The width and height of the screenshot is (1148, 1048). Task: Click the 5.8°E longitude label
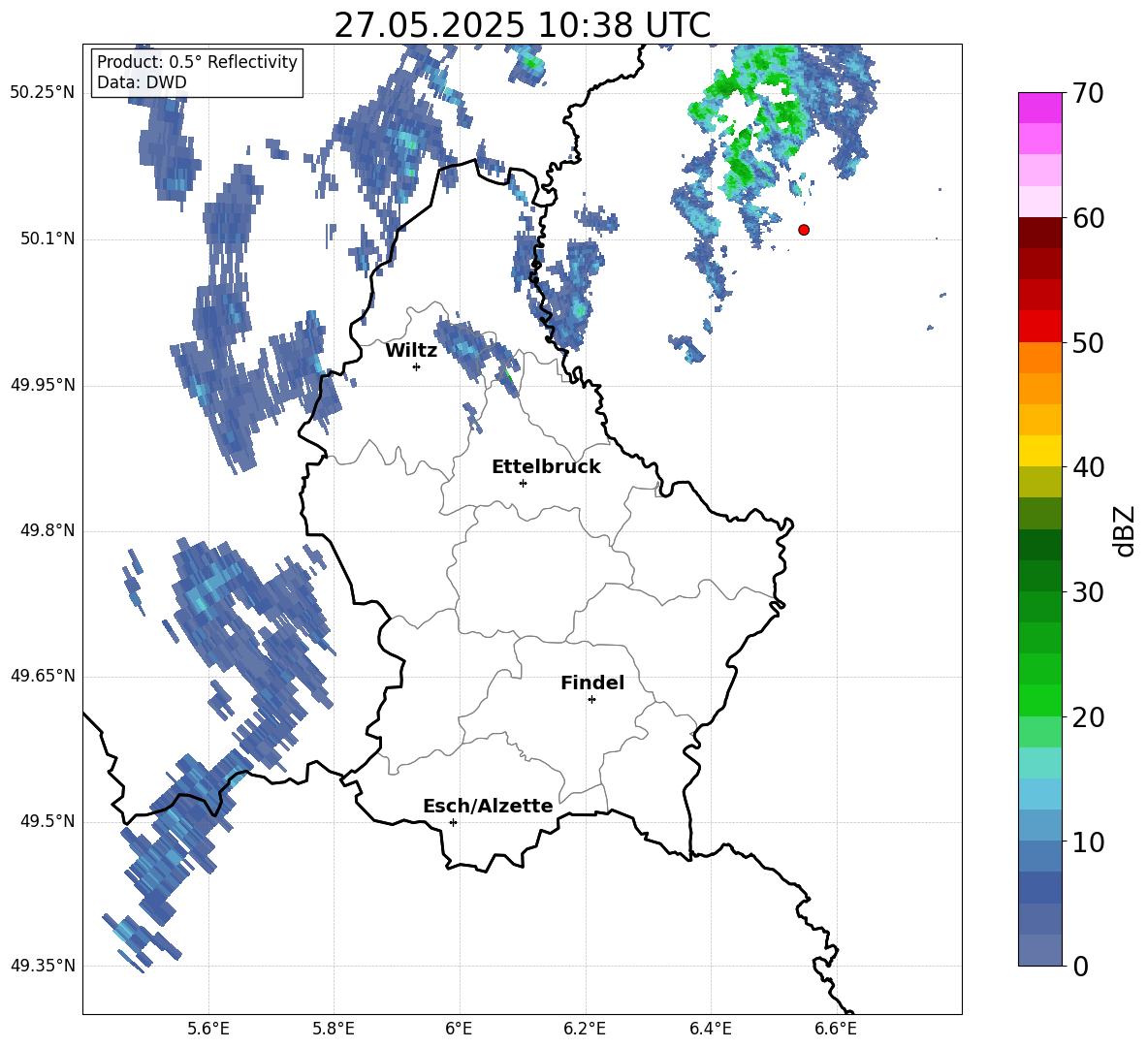click(x=334, y=1029)
